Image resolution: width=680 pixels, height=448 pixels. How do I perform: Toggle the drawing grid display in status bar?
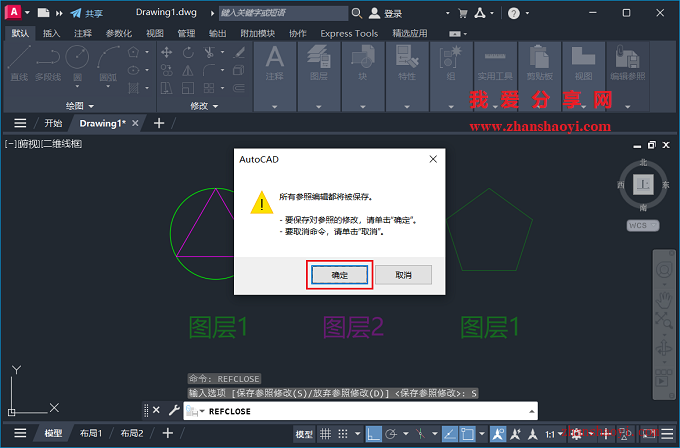pyautogui.click(x=325, y=434)
